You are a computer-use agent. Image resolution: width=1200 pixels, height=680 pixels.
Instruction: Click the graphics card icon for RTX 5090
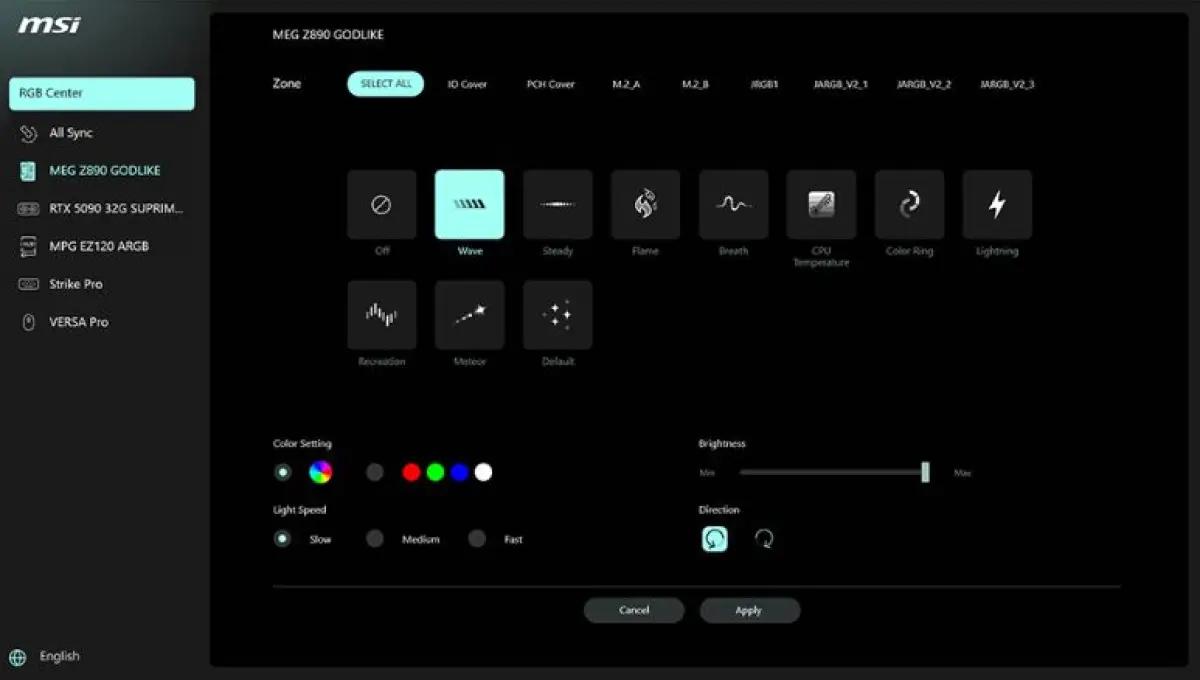(29, 209)
